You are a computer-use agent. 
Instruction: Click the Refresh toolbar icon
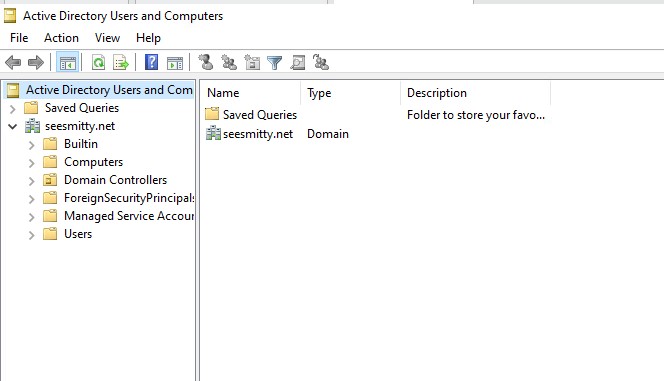coord(98,63)
